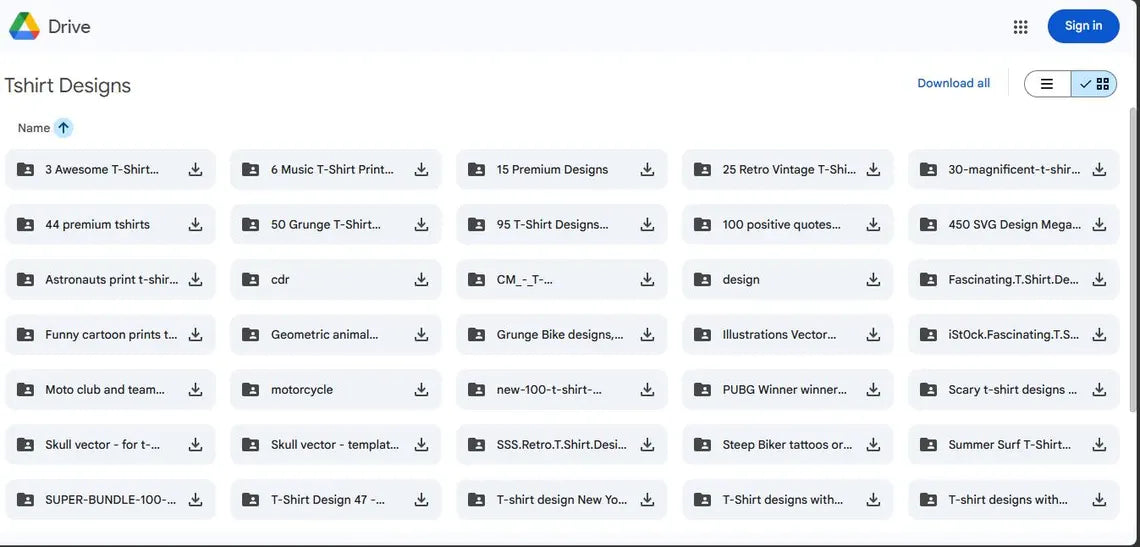Open the T-Shirt Design 47 folder
1140x547 pixels.
coord(336,500)
